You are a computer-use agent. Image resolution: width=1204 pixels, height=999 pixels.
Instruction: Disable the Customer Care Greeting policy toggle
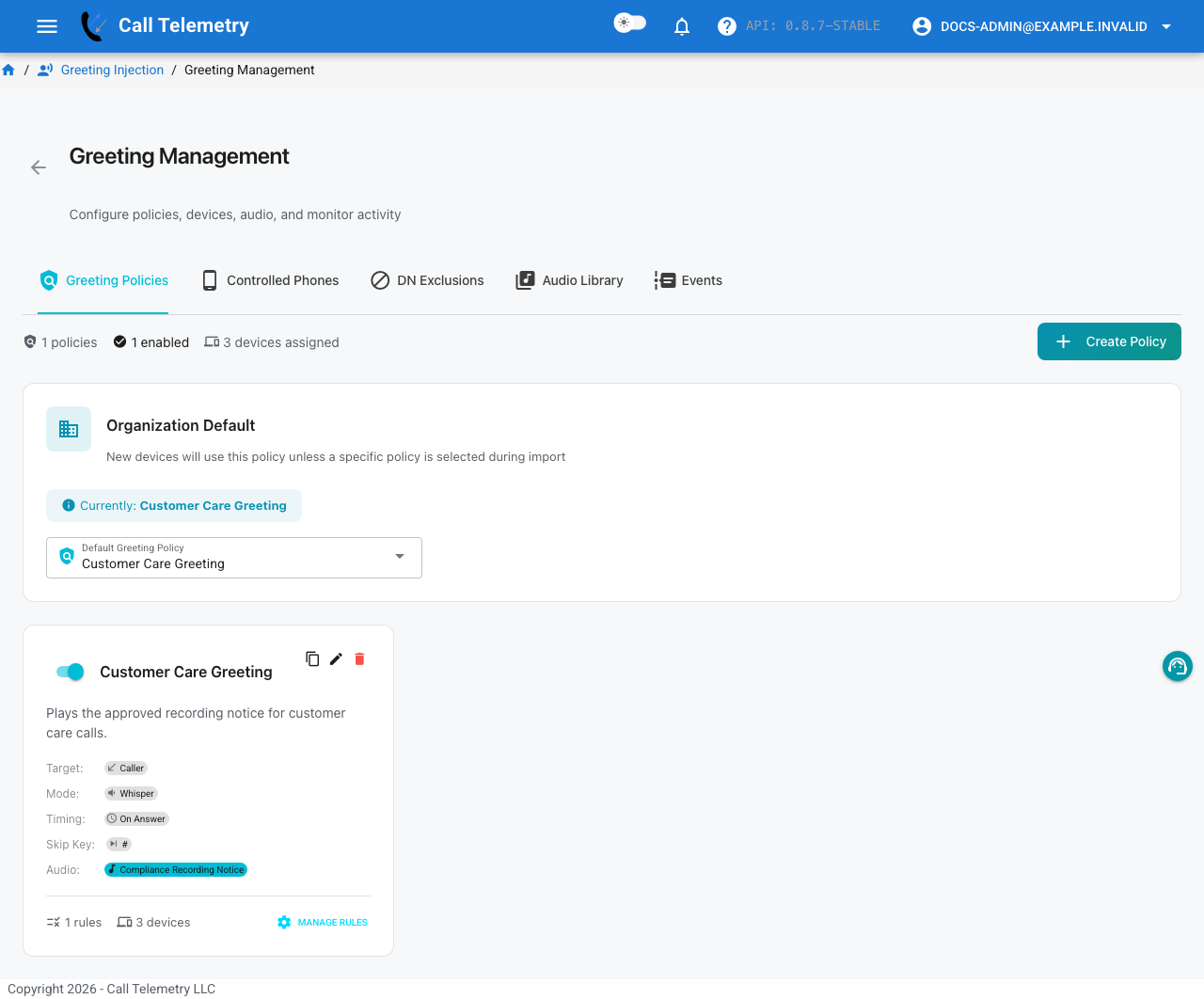[71, 671]
